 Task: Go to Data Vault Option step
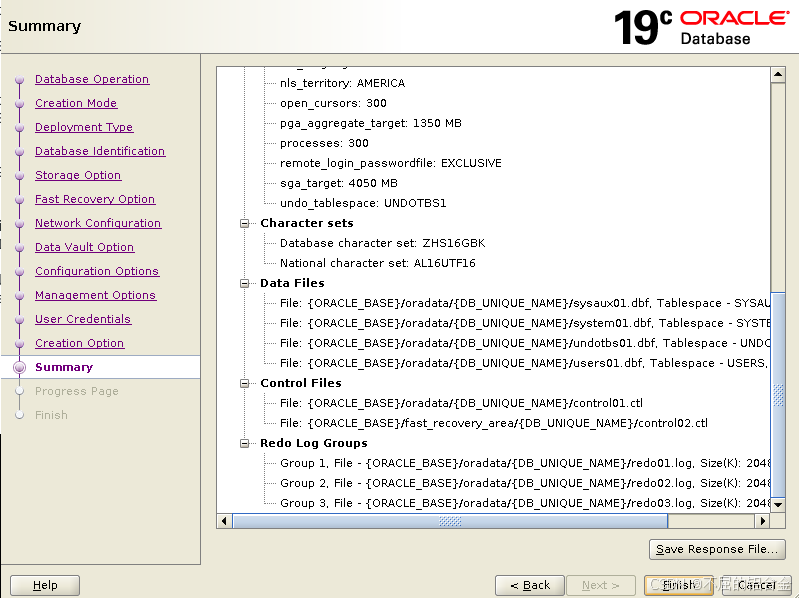pos(85,247)
